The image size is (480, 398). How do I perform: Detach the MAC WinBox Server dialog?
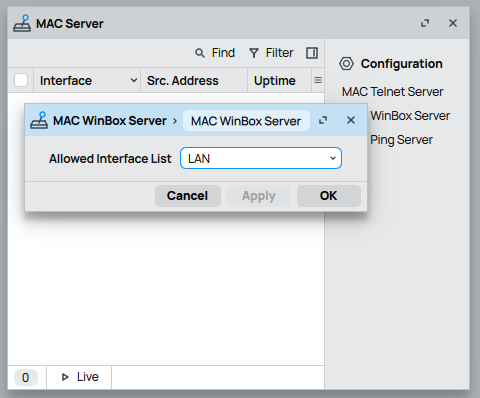pos(323,120)
